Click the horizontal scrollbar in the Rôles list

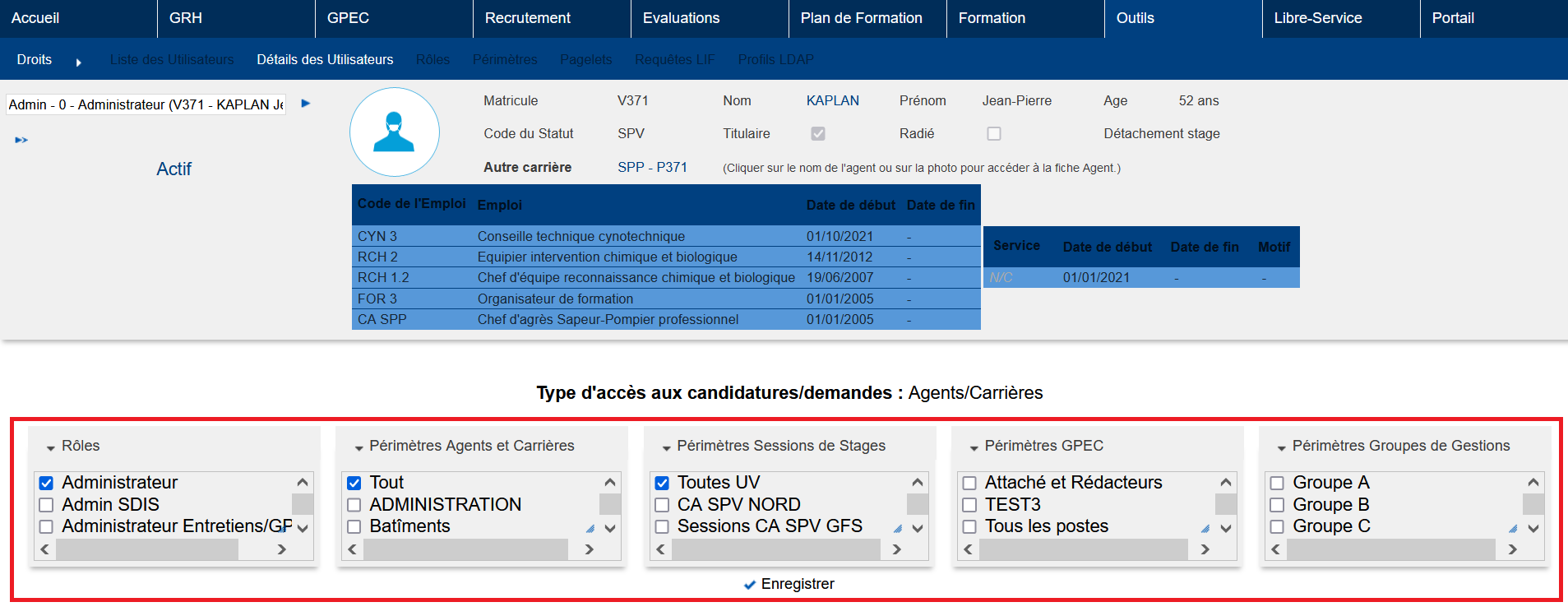148,549
